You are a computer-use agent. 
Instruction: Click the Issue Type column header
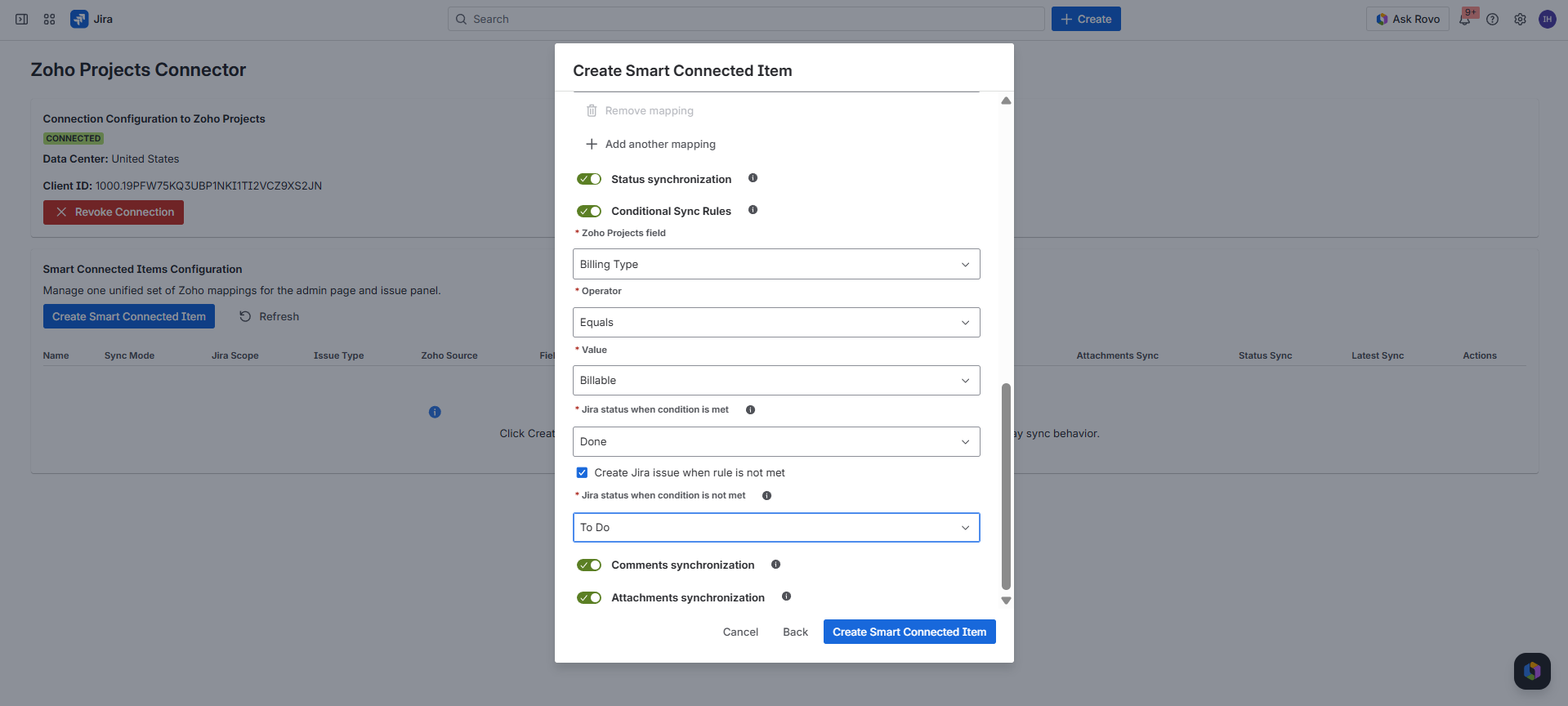tap(339, 355)
